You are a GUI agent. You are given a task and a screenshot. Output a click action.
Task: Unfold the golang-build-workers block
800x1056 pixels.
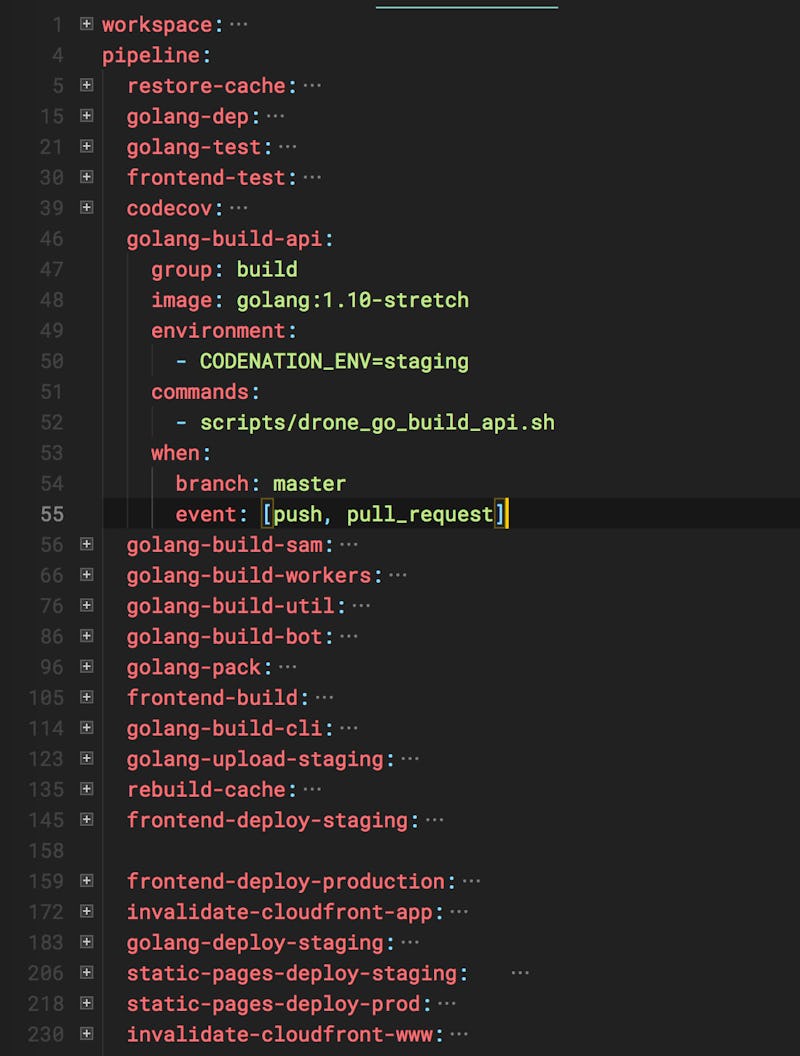(x=86, y=575)
